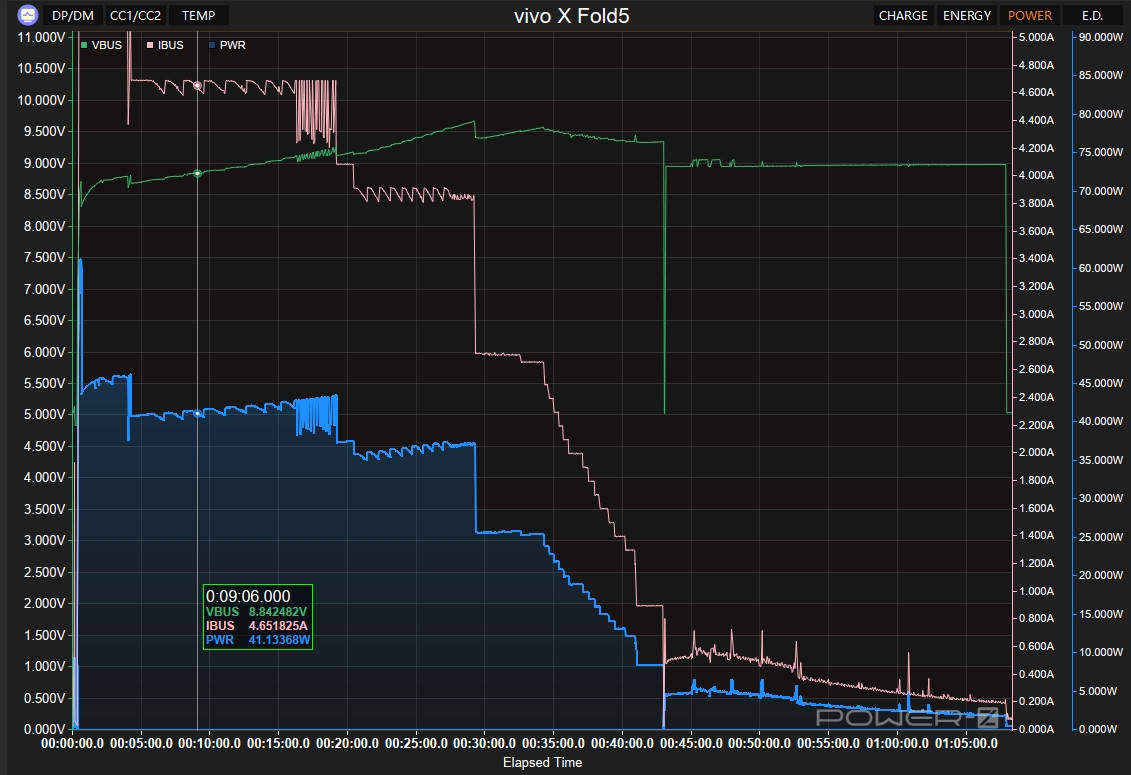
Task: Click the 15.000W power axis label
Action: [1101, 614]
